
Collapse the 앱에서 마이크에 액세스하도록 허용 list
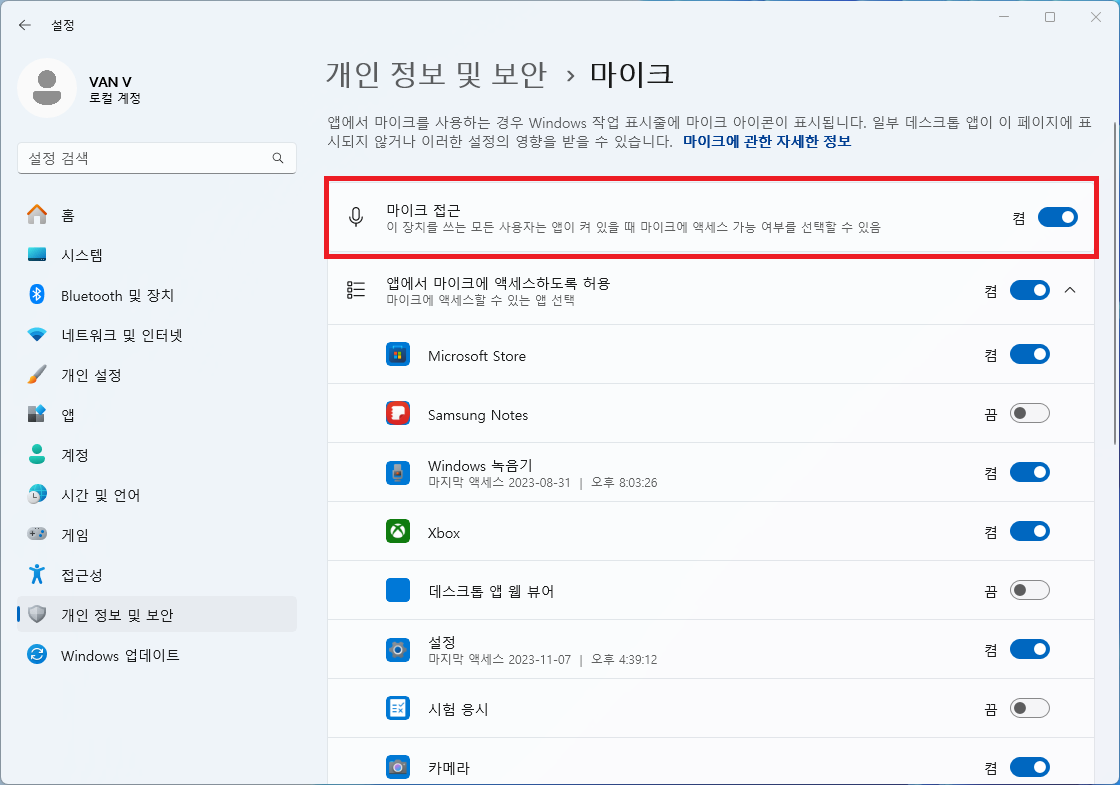tap(1071, 290)
